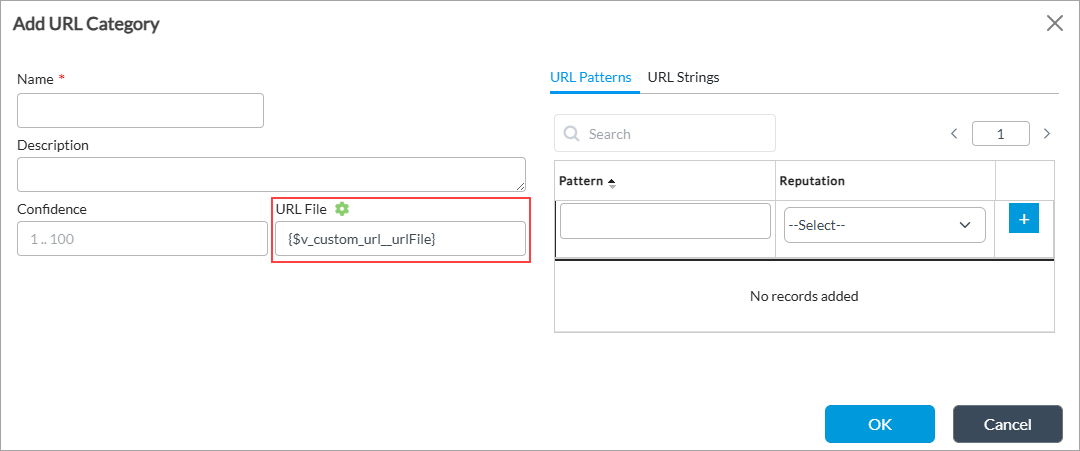The image size is (1080, 451).
Task: Close the Add URL Category dialog
Action: (x=1054, y=23)
